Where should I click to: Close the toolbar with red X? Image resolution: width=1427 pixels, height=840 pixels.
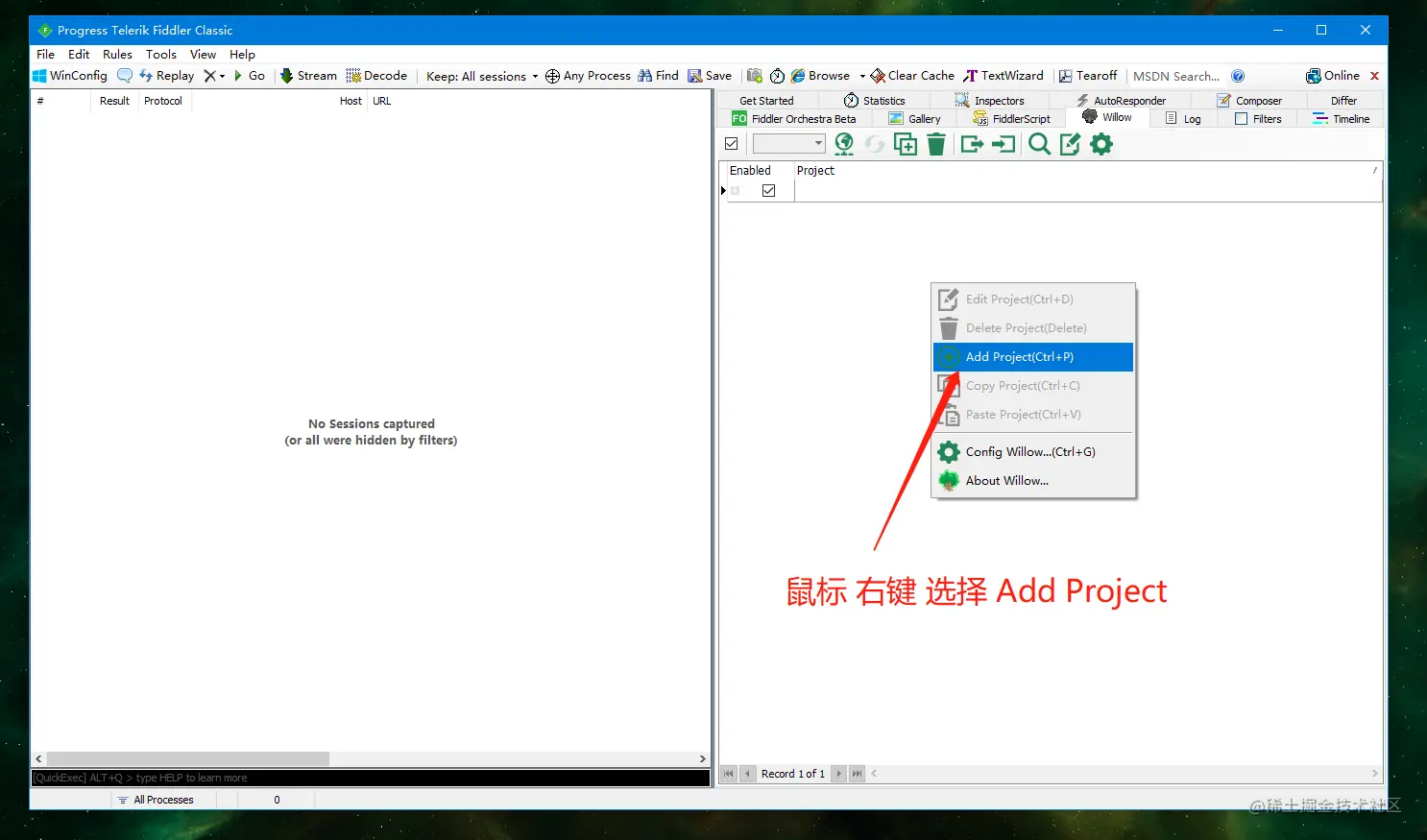1374,76
